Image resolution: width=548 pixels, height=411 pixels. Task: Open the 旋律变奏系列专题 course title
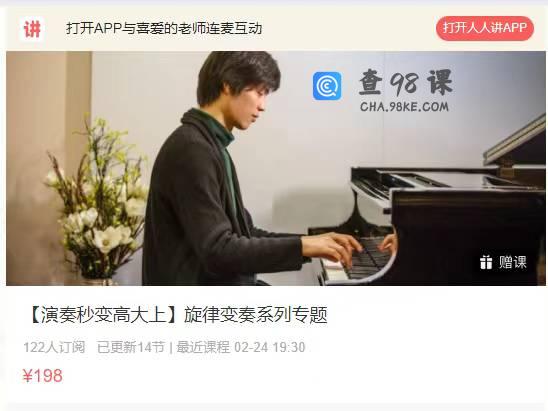click(256, 315)
